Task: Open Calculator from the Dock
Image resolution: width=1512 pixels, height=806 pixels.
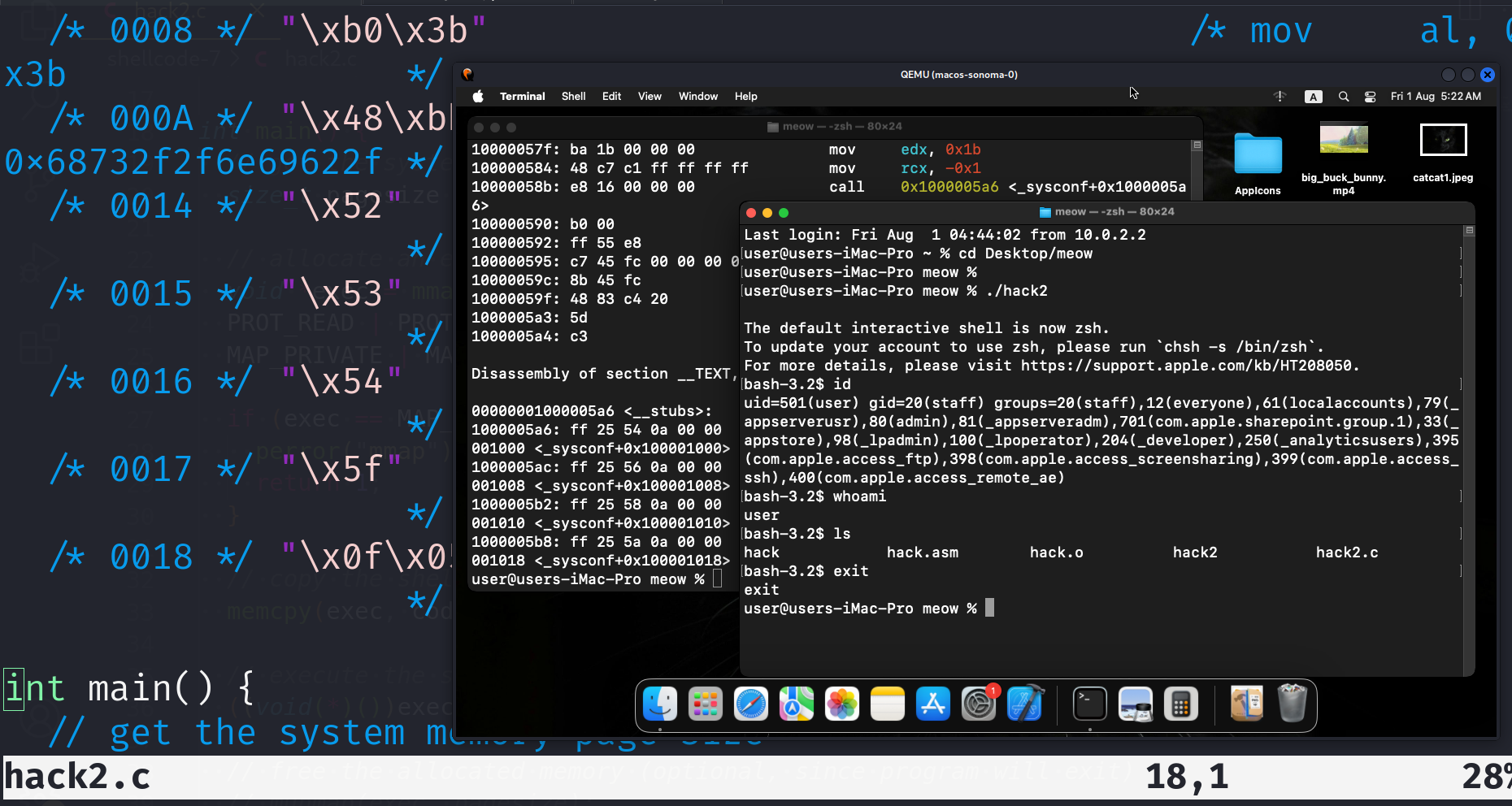Action: click(1180, 704)
